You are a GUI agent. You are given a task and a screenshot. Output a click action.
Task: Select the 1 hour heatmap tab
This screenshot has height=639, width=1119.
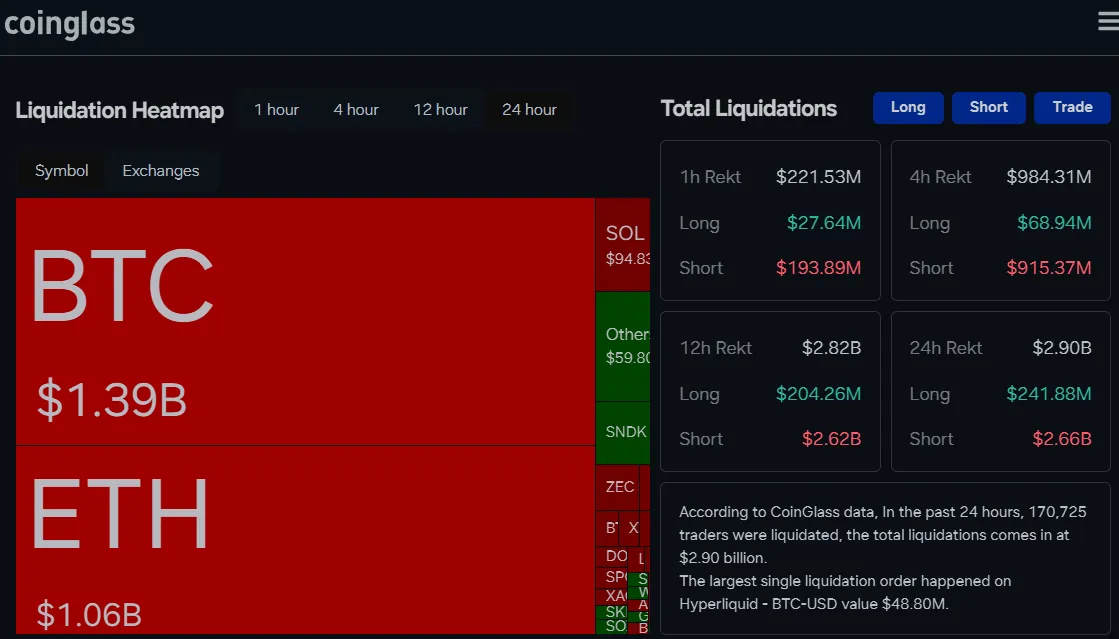pos(276,110)
